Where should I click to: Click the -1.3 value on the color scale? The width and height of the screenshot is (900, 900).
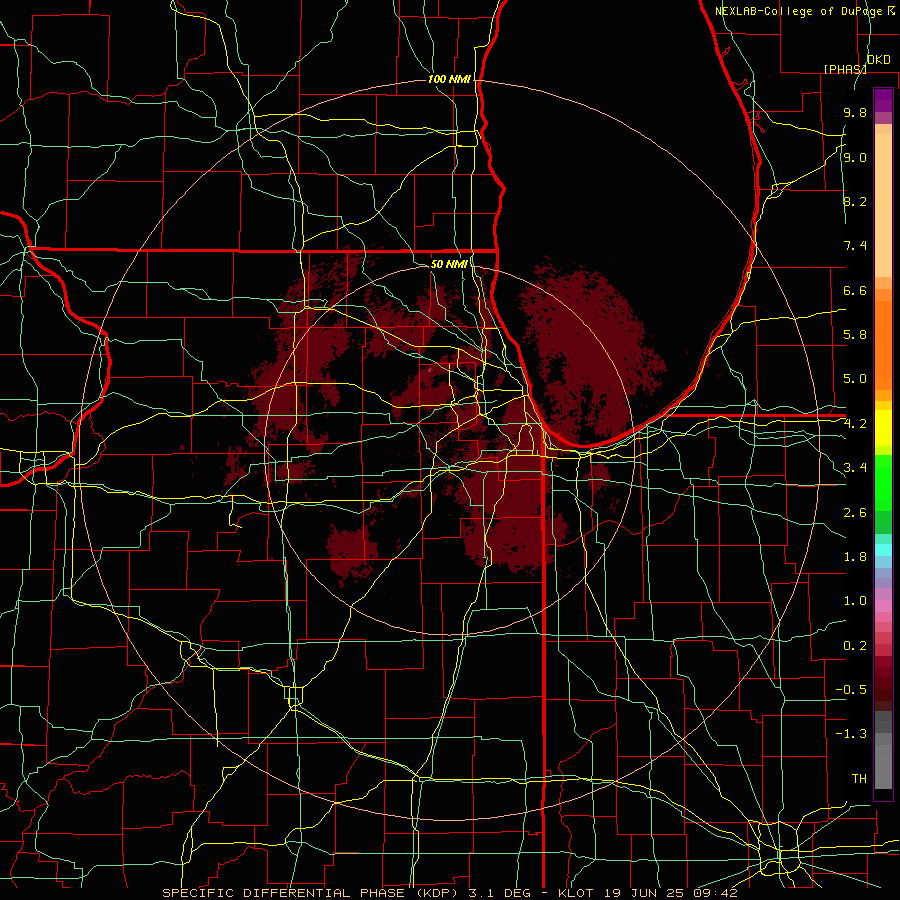pos(851,734)
